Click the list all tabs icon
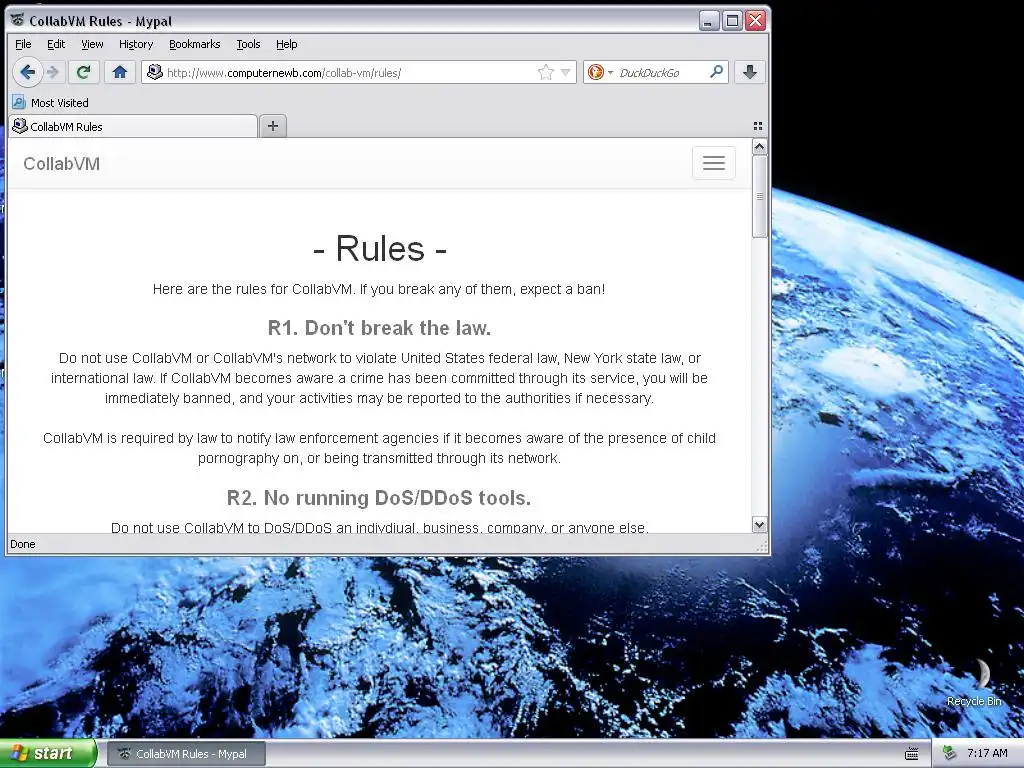The height and width of the screenshot is (768, 1024). [x=758, y=126]
